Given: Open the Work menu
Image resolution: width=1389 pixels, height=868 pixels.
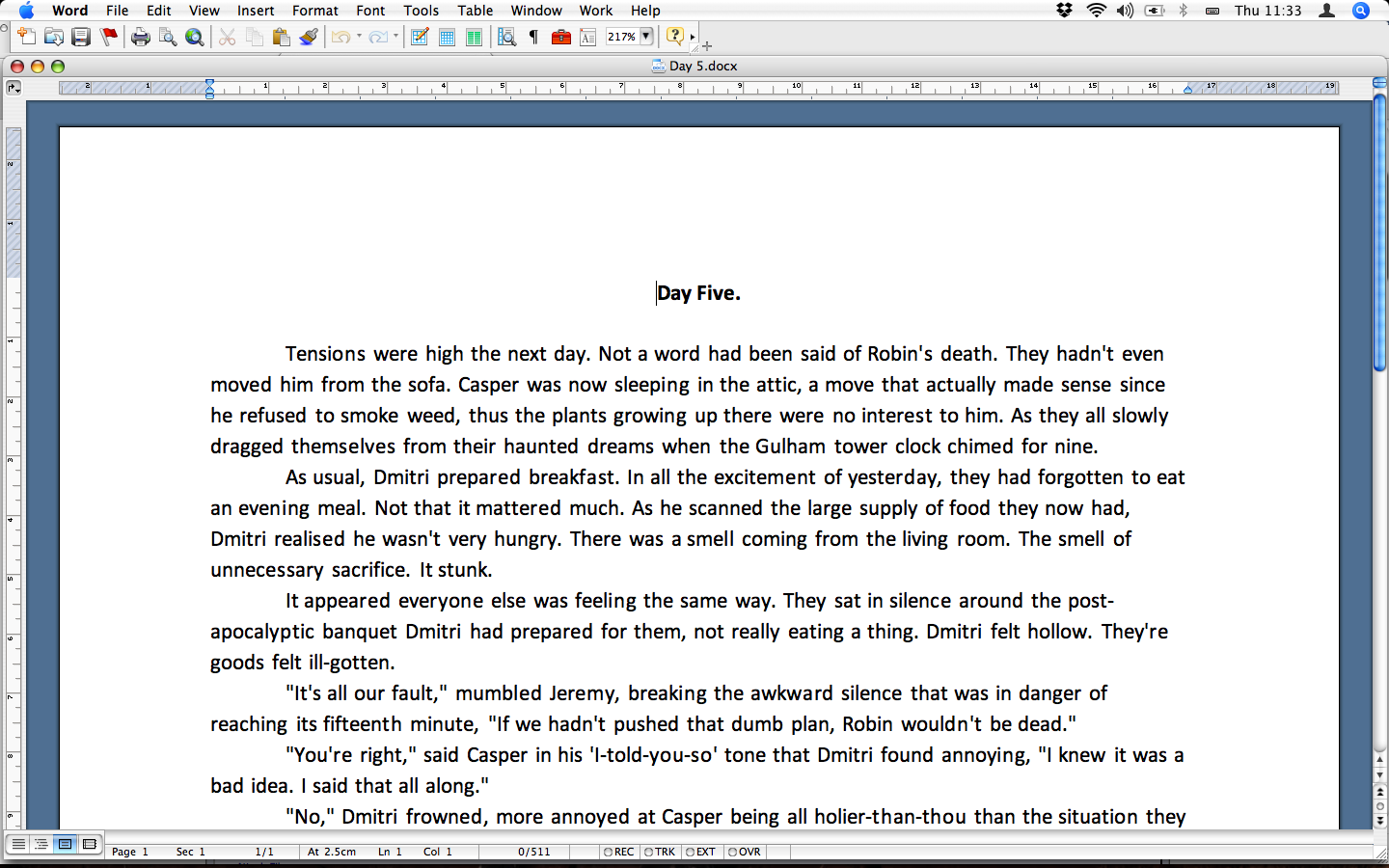Looking at the screenshot, I should [596, 11].
